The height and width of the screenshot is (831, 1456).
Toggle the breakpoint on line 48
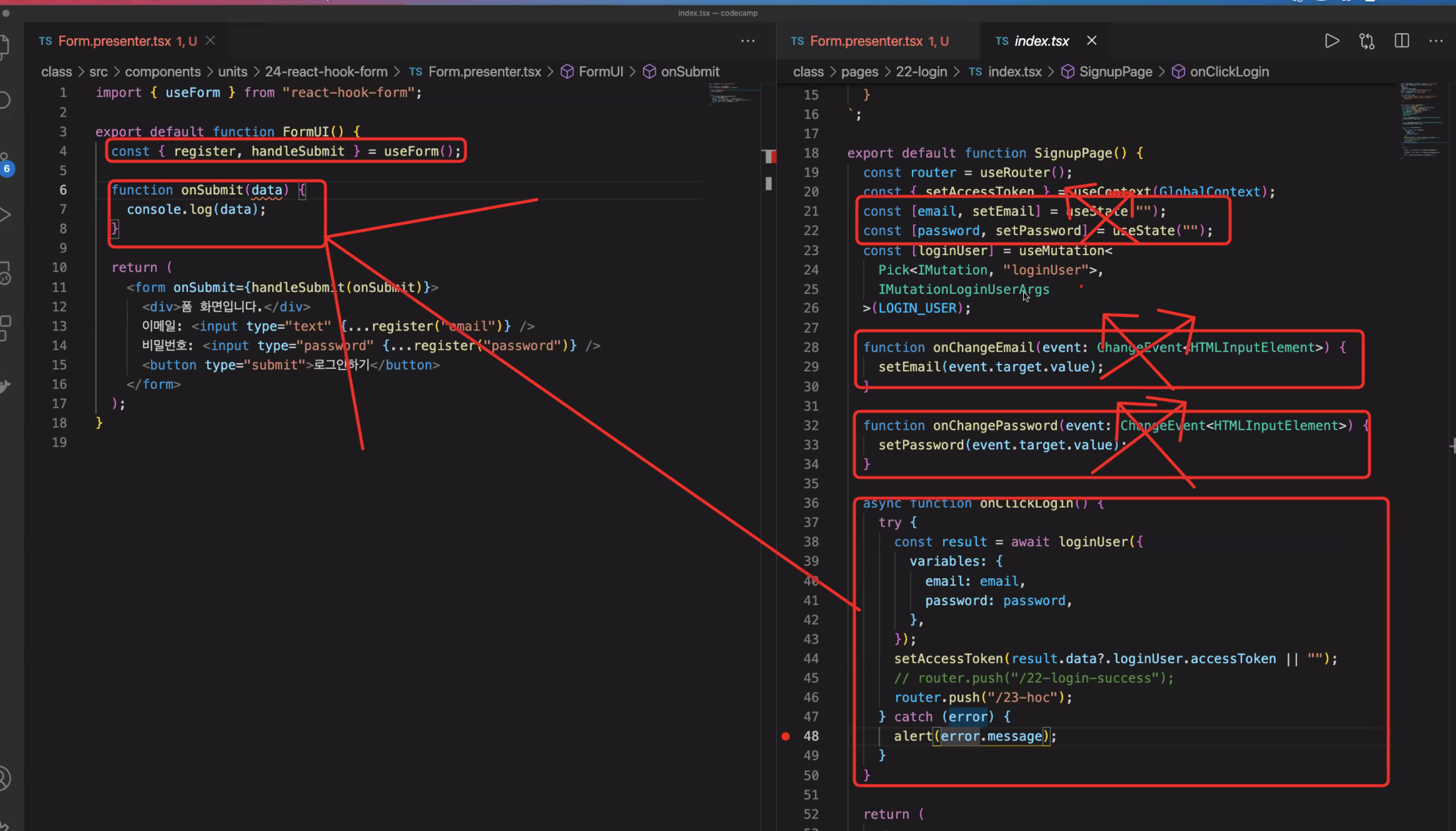coord(786,736)
